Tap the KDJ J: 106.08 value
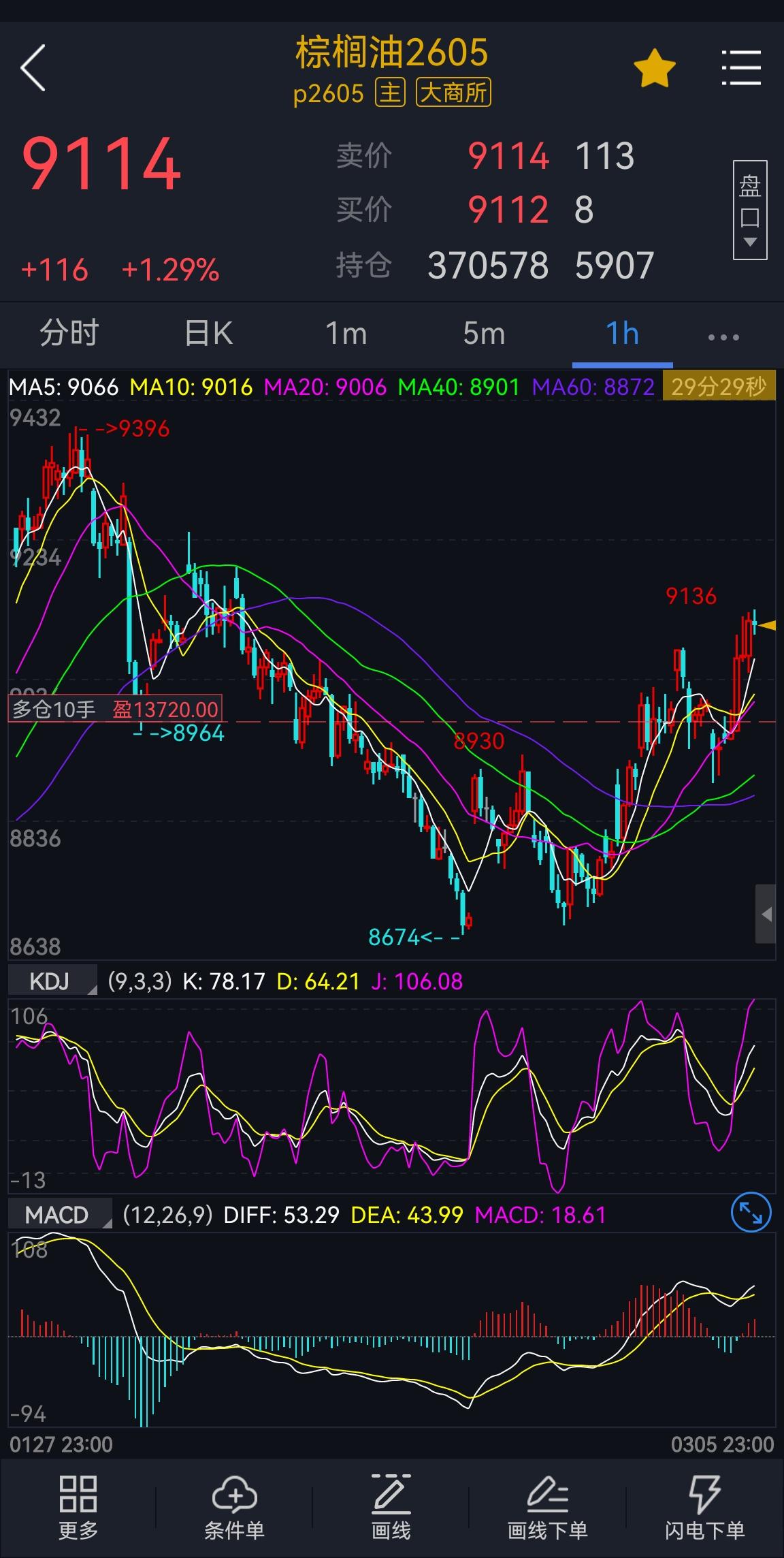The height and width of the screenshot is (1558, 784). pos(416,981)
